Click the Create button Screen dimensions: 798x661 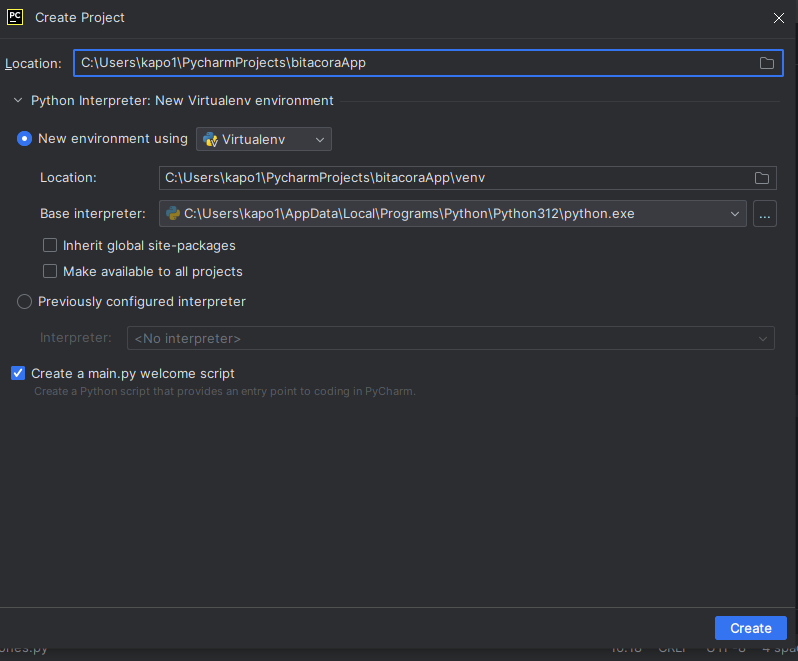(x=751, y=628)
